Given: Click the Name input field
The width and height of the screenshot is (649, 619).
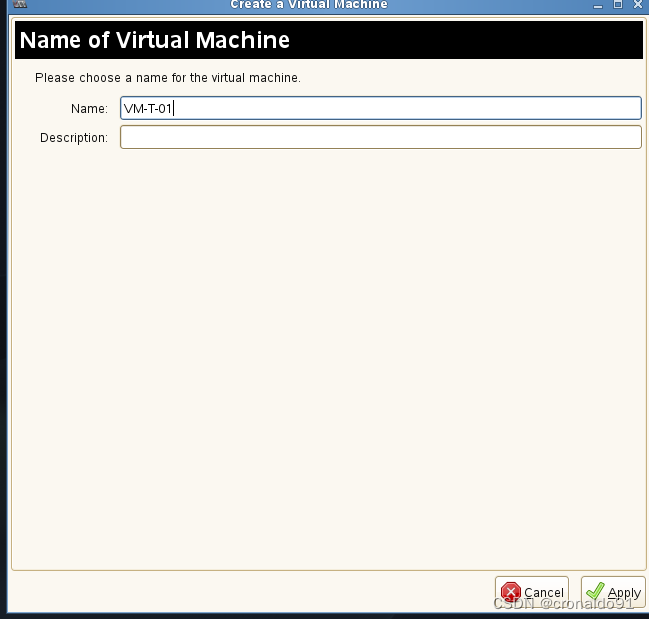Looking at the screenshot, I should pos(381,108).
